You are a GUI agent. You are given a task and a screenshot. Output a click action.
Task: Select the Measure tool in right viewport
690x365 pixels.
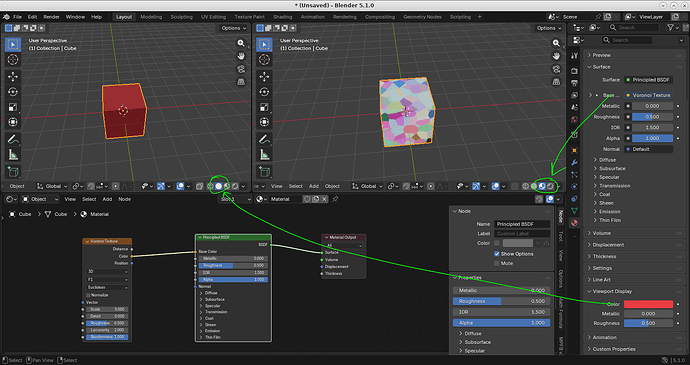coord(264,155)
